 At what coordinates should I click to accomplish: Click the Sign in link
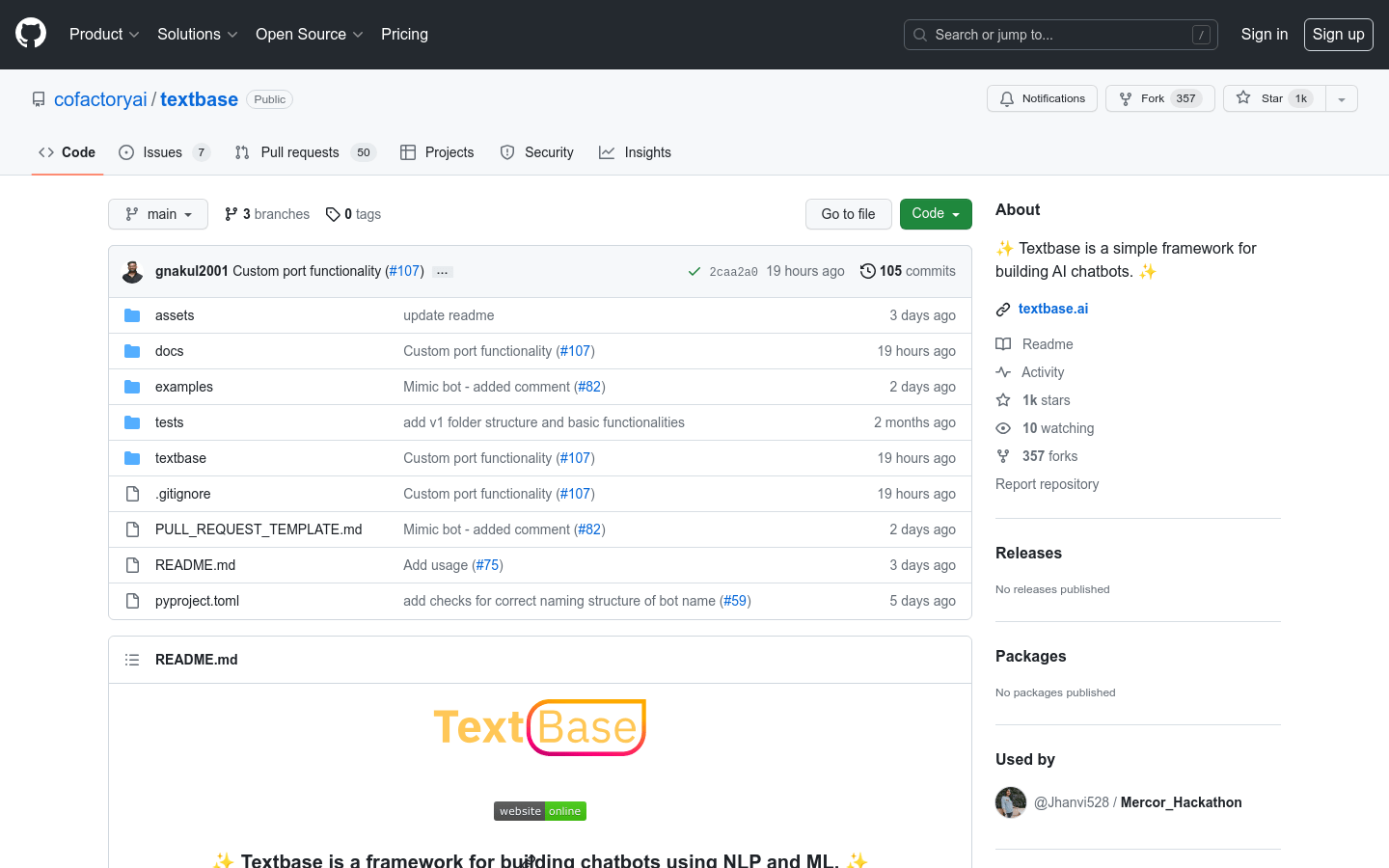[x=1264, y=34]
